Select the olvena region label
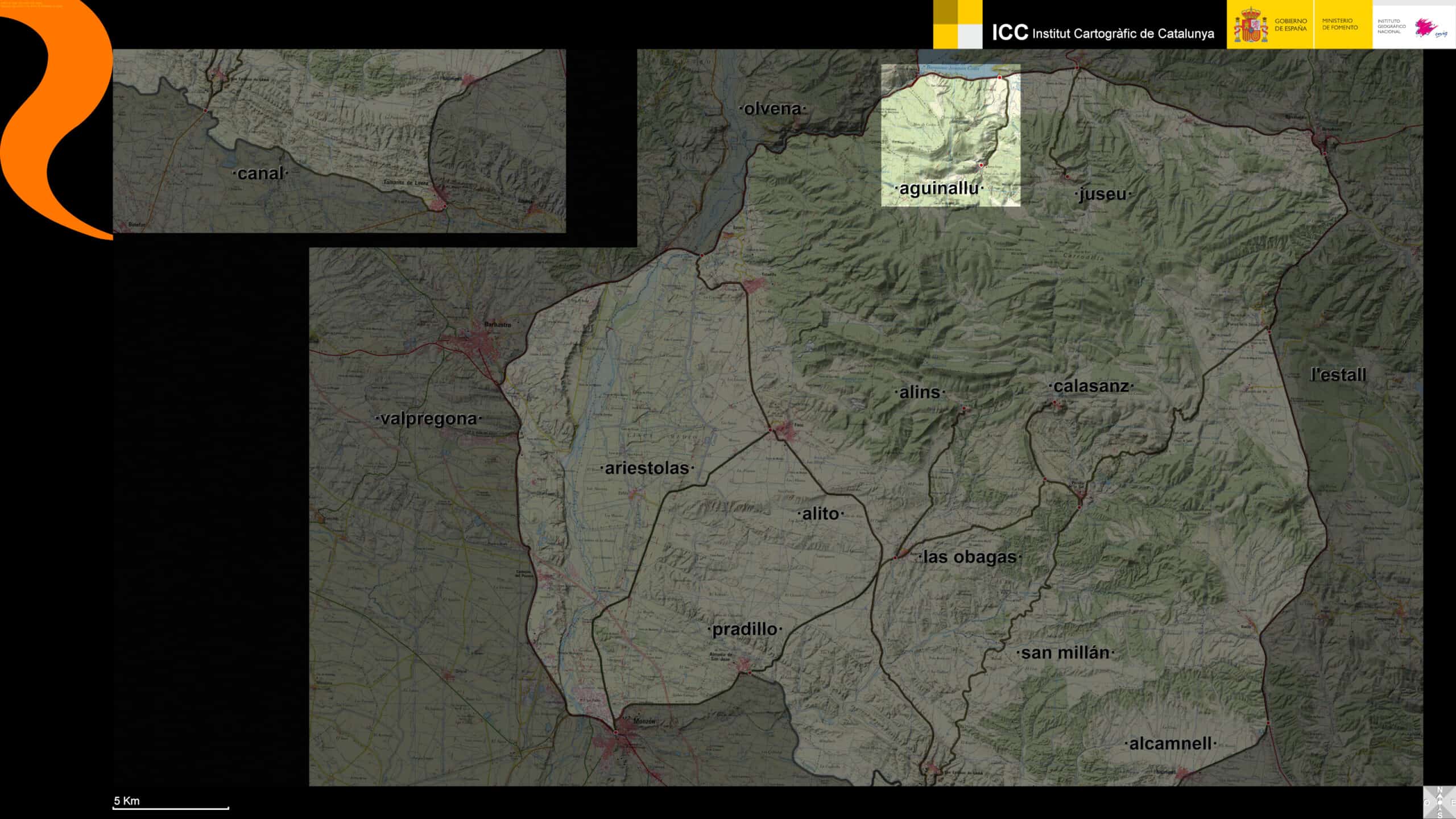 (772, 109)
